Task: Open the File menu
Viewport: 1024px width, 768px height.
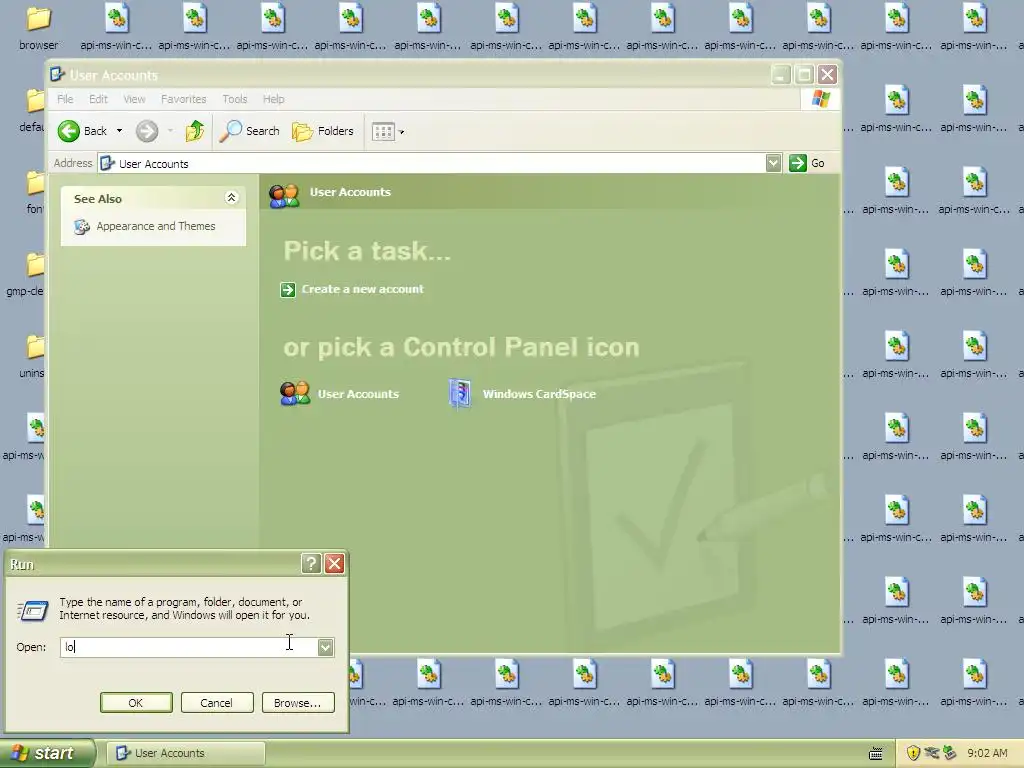Action: pos(65,99)
